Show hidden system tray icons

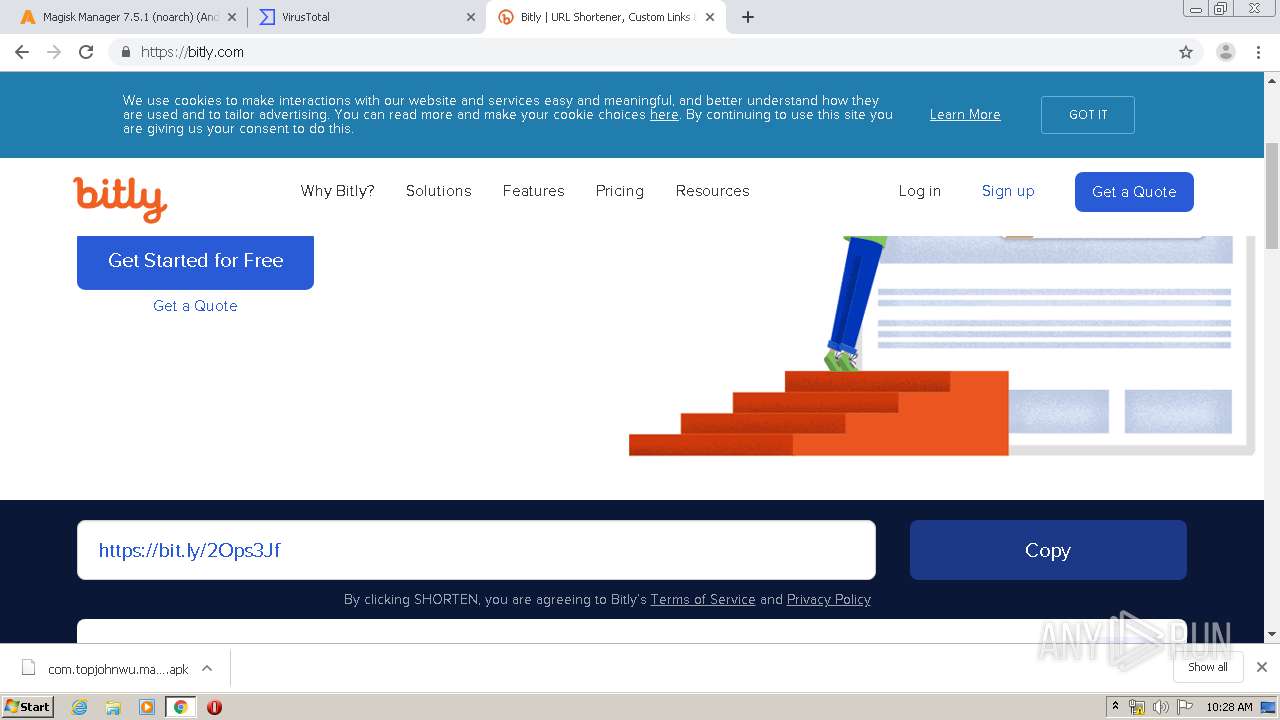[1115, 707]
